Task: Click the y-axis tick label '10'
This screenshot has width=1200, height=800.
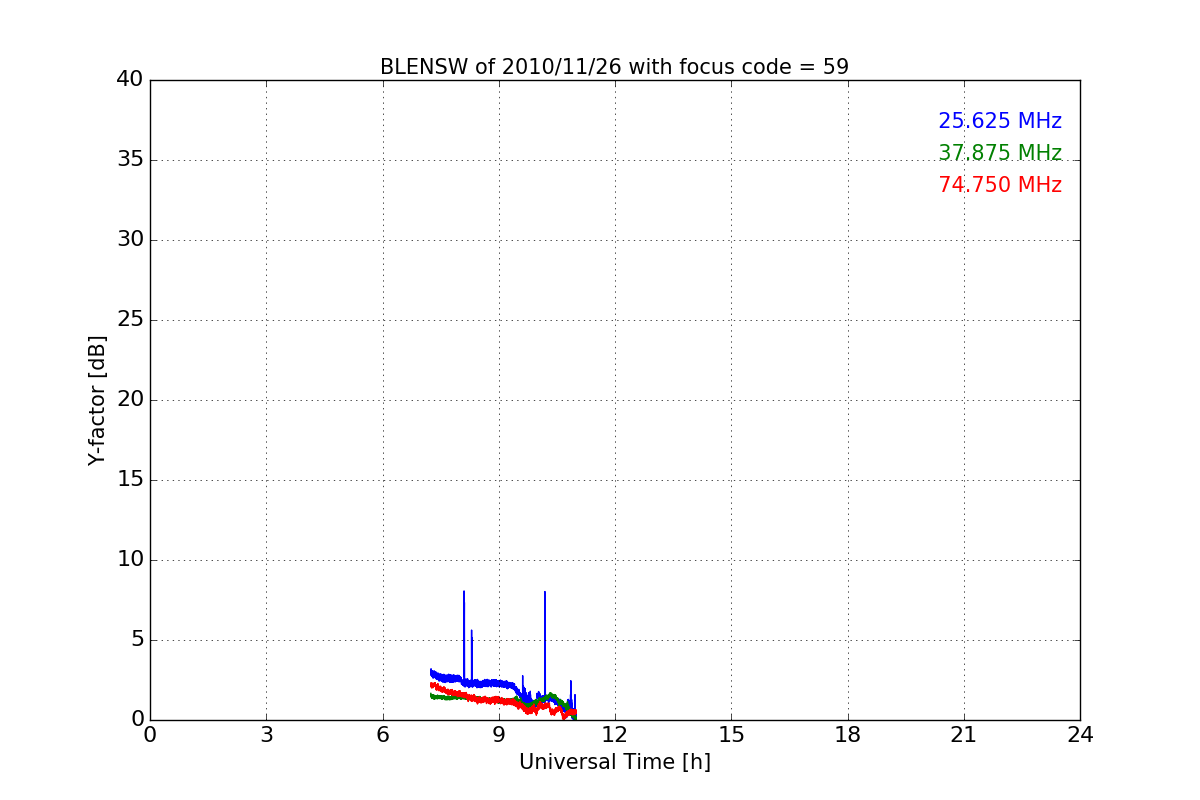Action: [x=130, y=560]
